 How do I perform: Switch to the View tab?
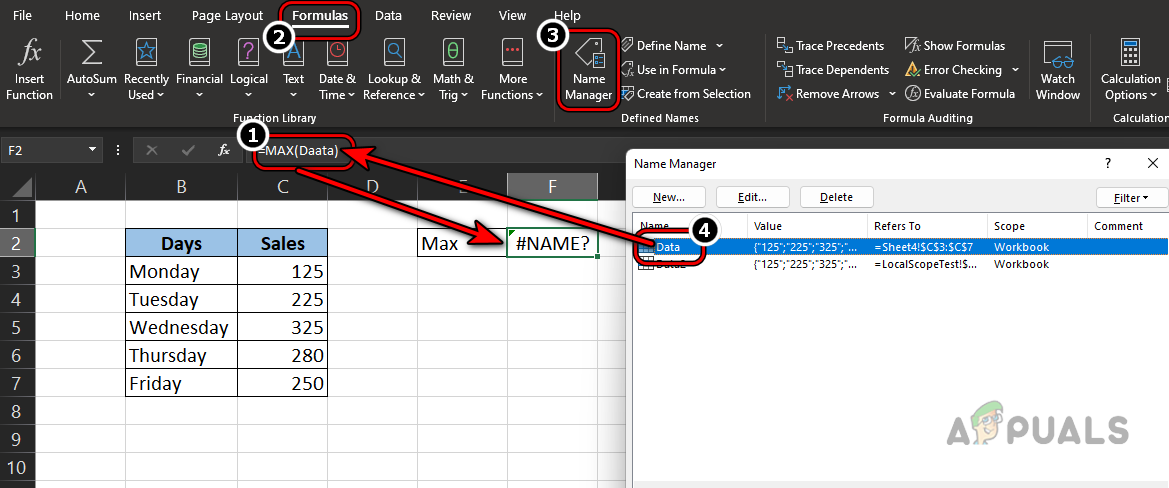point(512,15)
